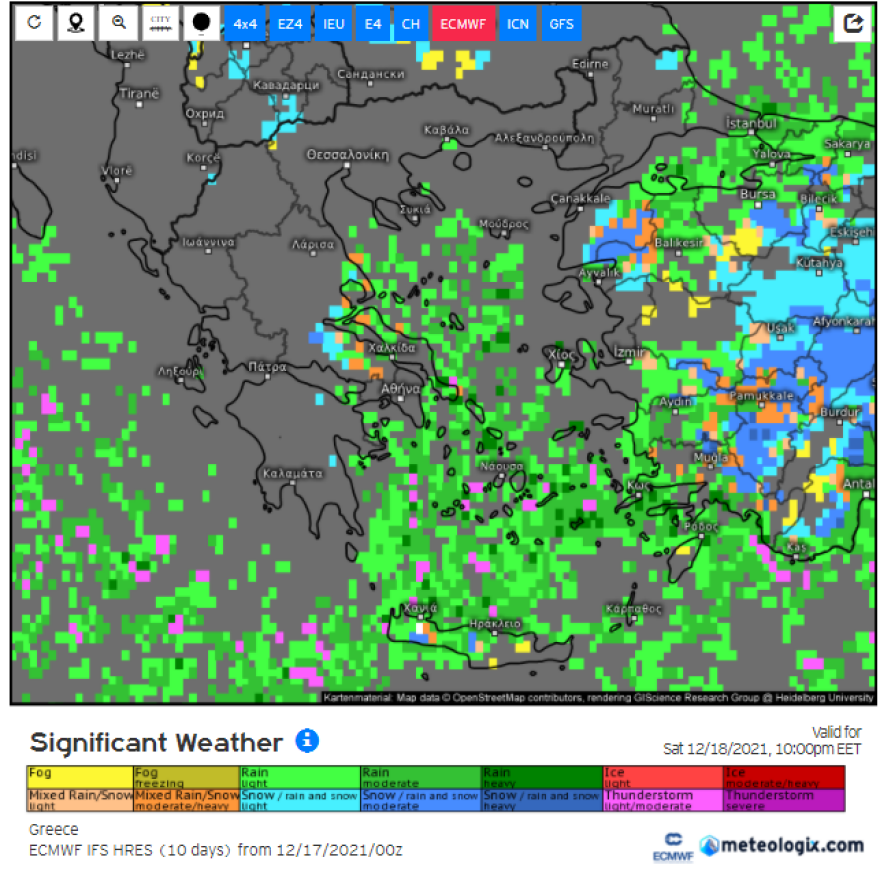The height and width of the screenshot is (872, 880).
Task: Select the active ECMWF model tab
Action: (463, 23)
